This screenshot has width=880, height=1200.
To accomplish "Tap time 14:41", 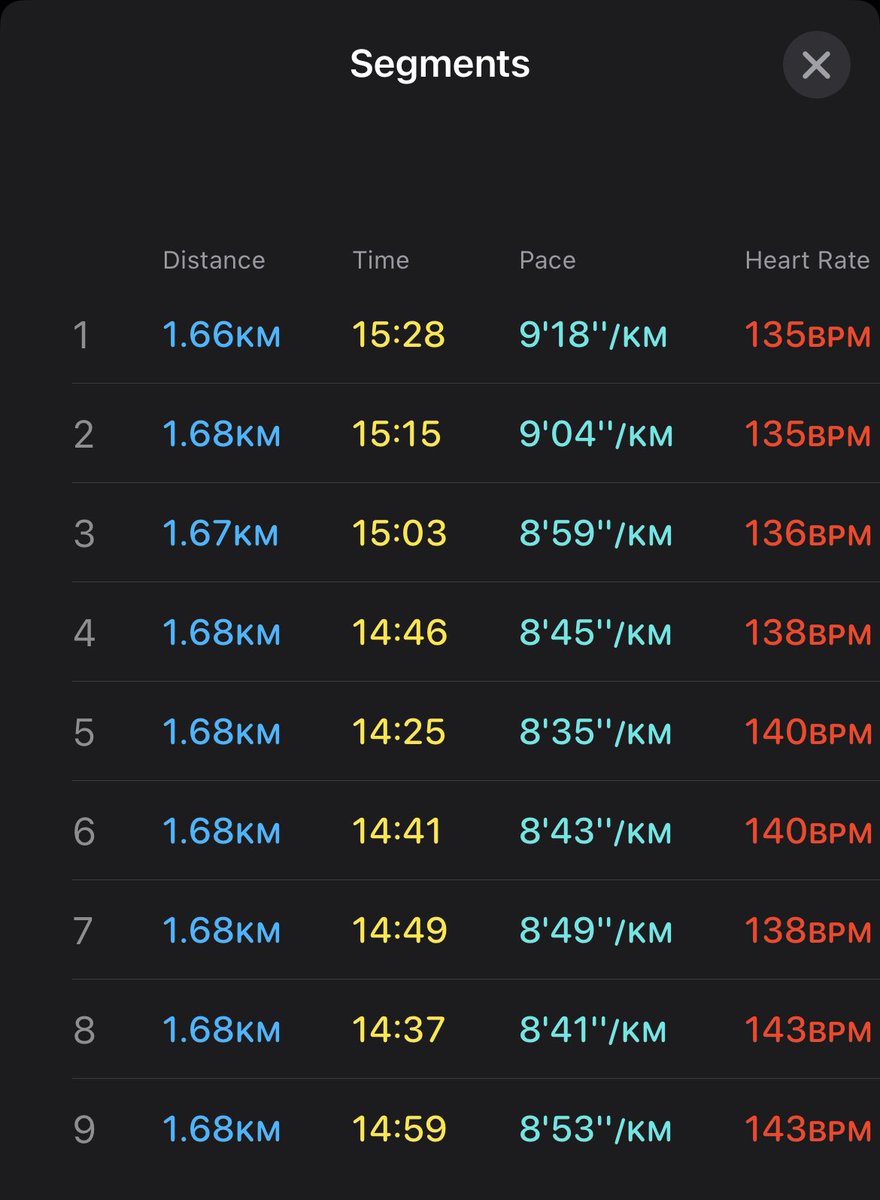I will (x=396, y=831).
